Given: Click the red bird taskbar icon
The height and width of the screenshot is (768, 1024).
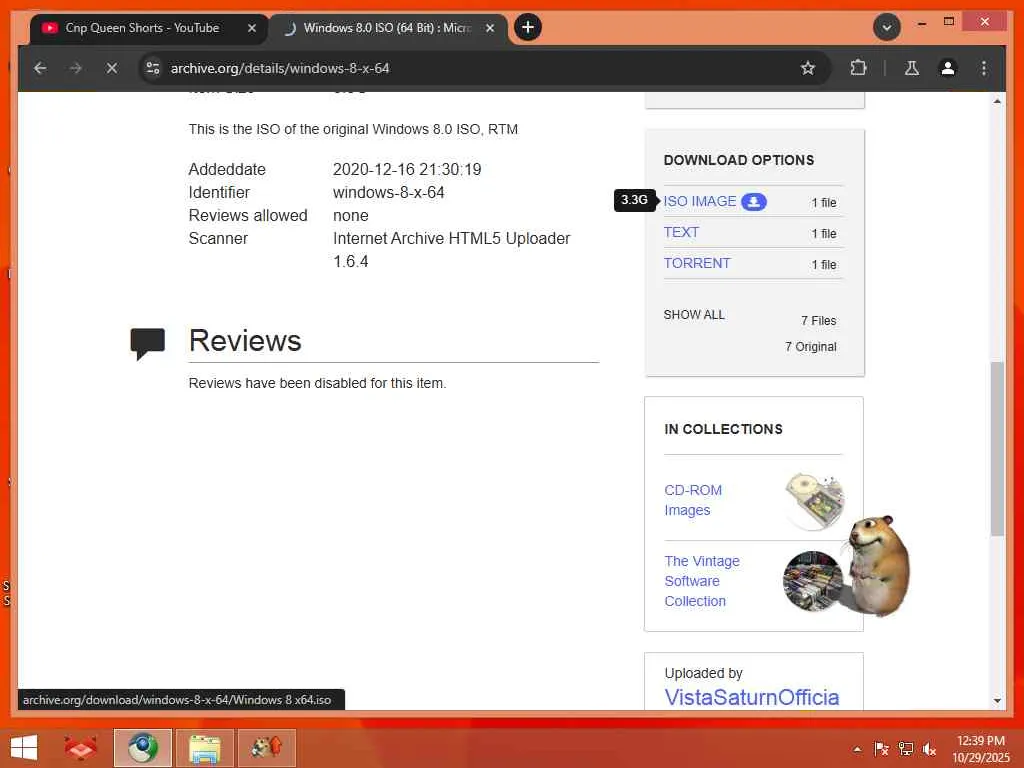Looking at the screenshot, I should click(80, 748).
